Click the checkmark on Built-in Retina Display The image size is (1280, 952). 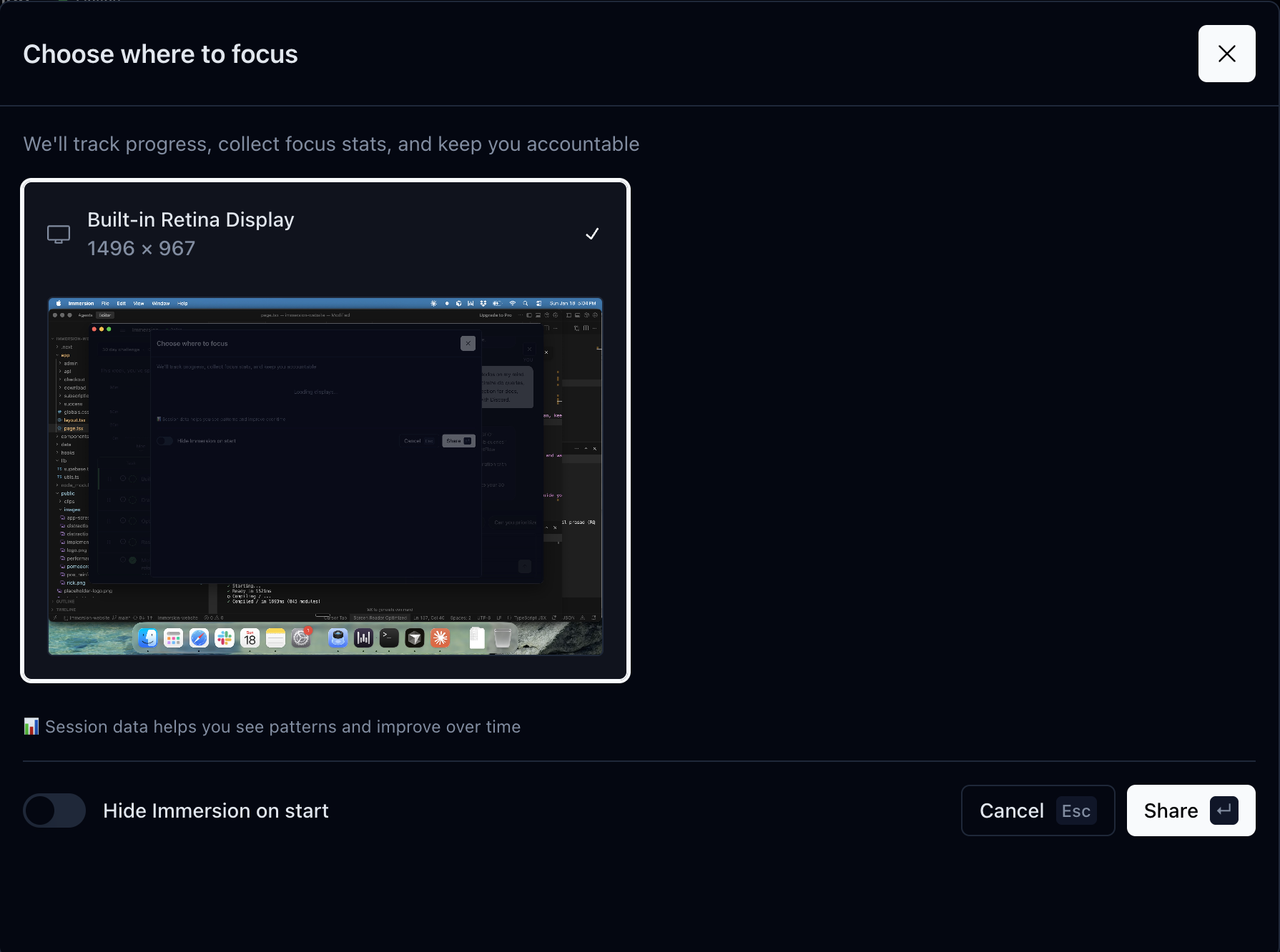coord(592,234)
